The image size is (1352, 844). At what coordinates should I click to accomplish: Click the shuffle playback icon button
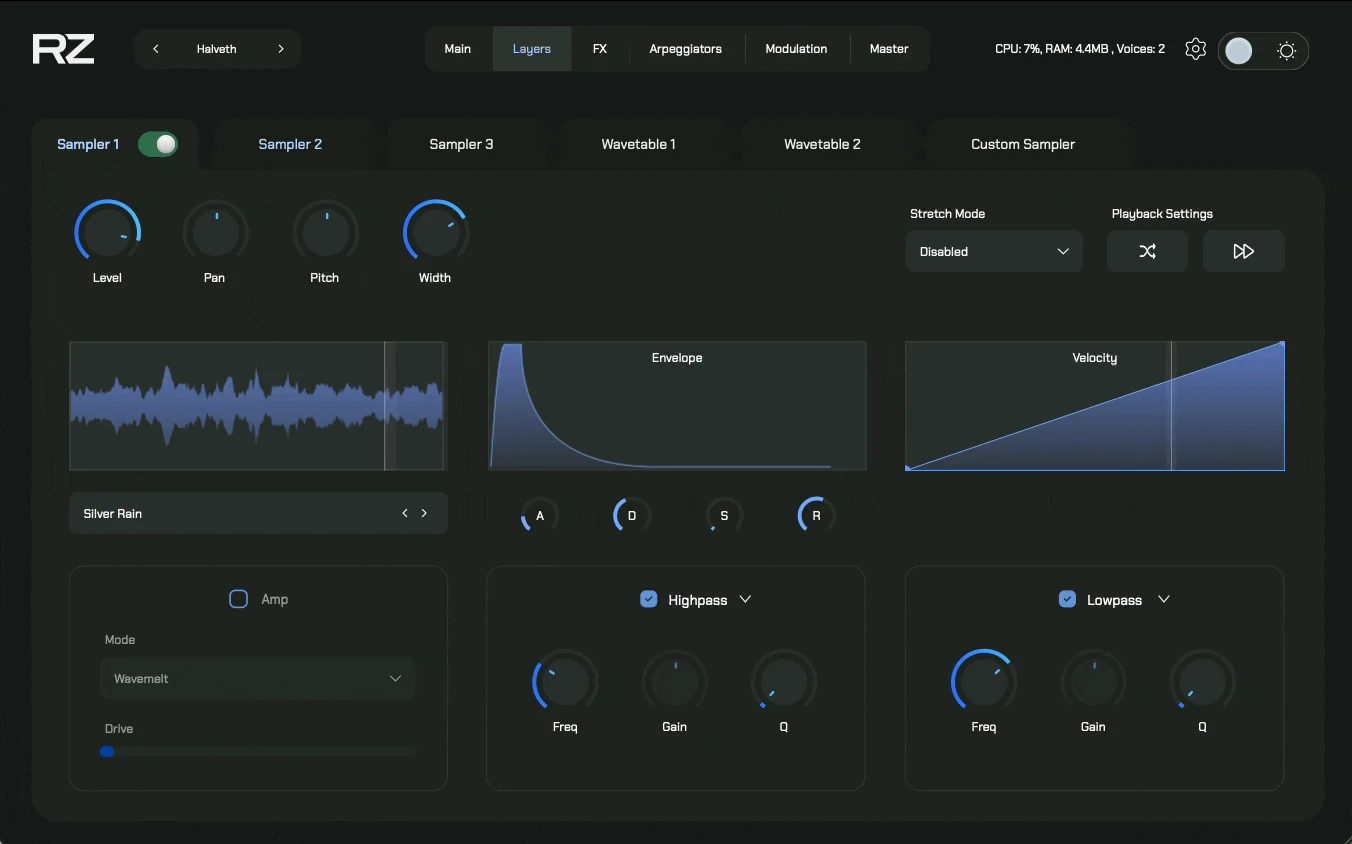pyautogui.click(x=1147, y=251)
